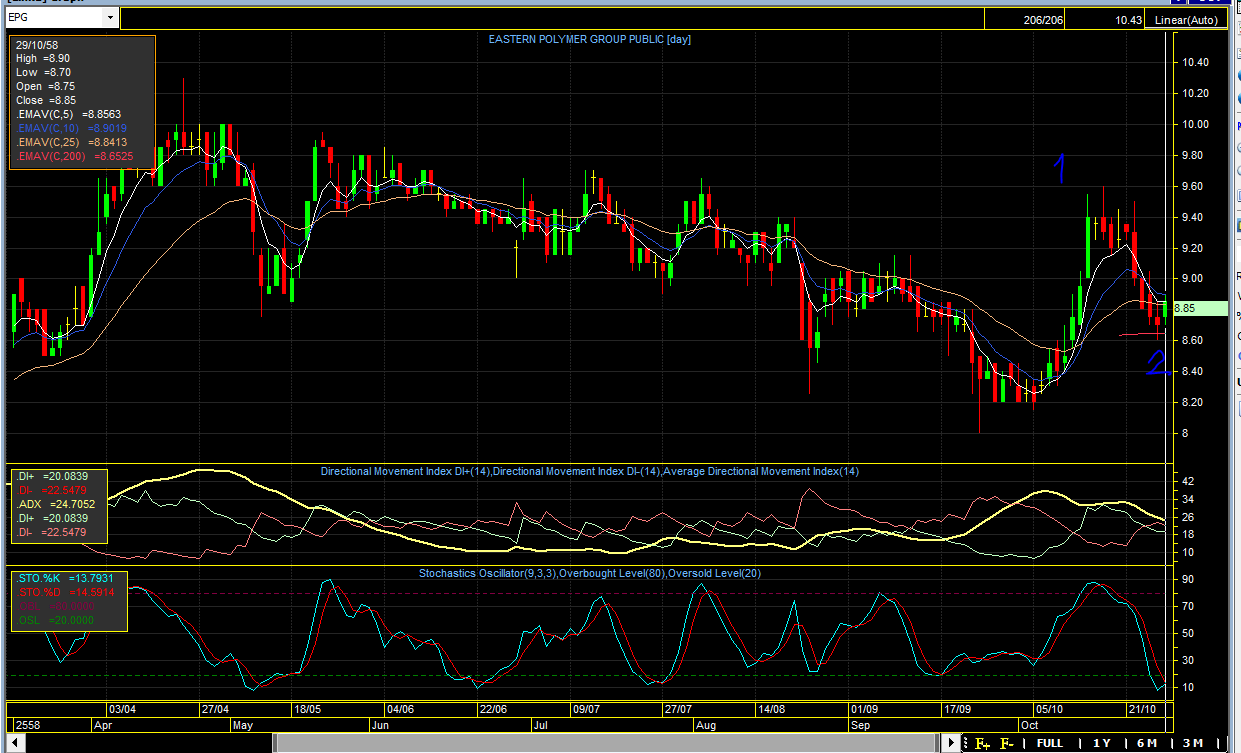Click the Low =8.70 value

(43, 73)
